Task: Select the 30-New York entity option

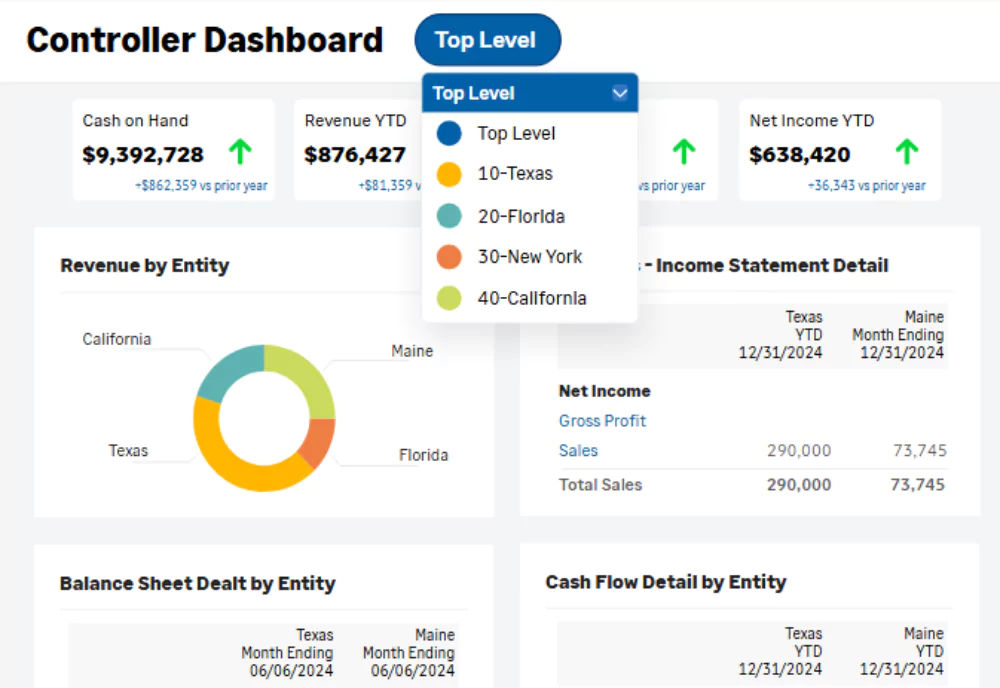Action: [529, 257]
